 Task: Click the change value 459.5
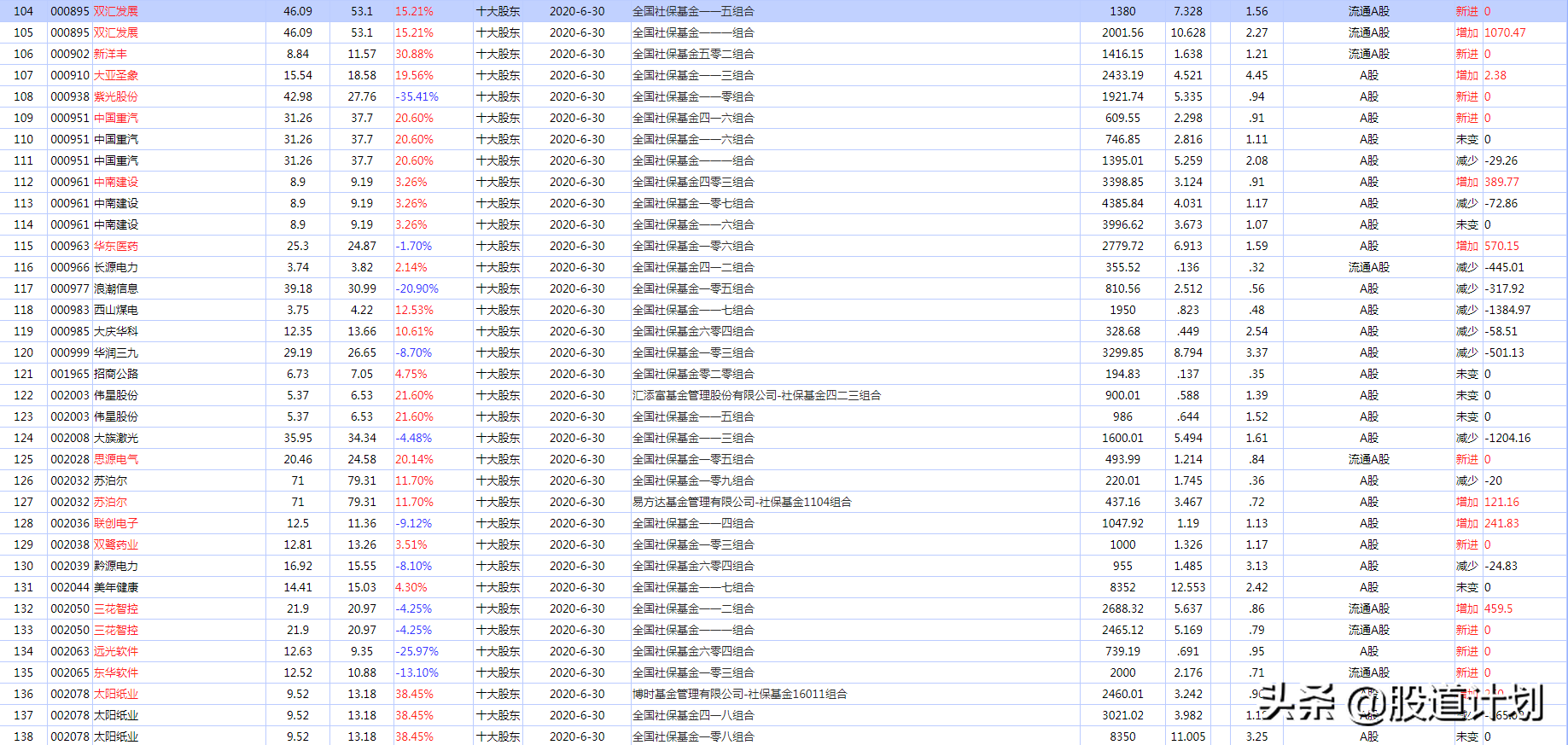point(1498,608)
